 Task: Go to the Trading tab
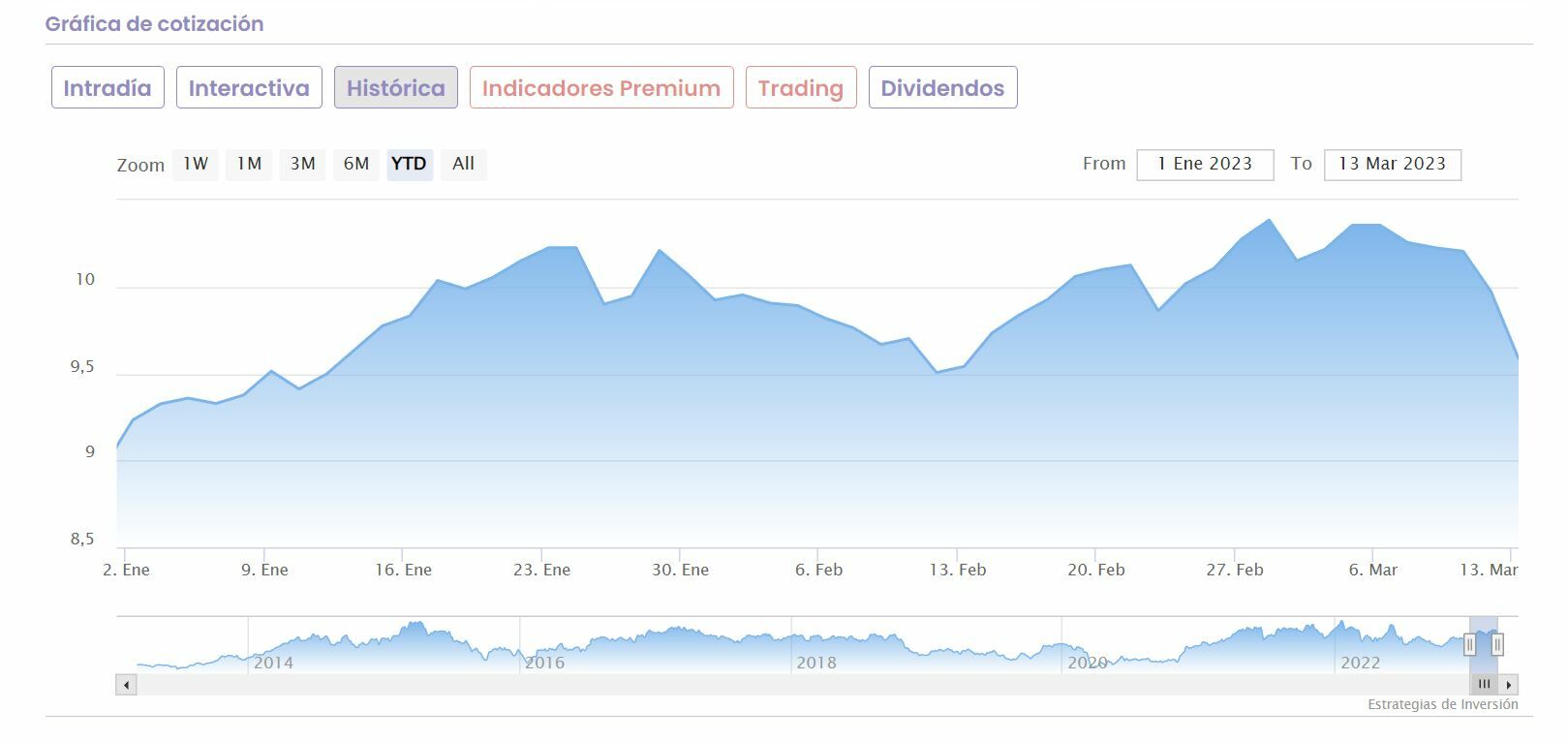click(801, 88)
